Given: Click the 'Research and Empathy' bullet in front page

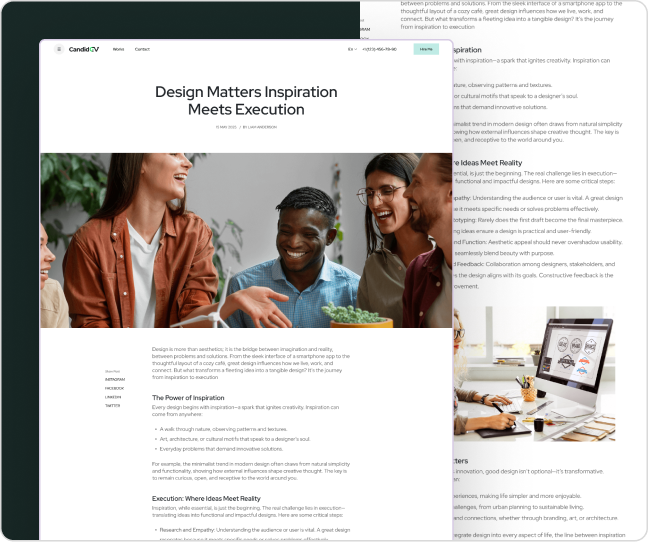Looking at the screenshot, I should click(x=255, y=533).
